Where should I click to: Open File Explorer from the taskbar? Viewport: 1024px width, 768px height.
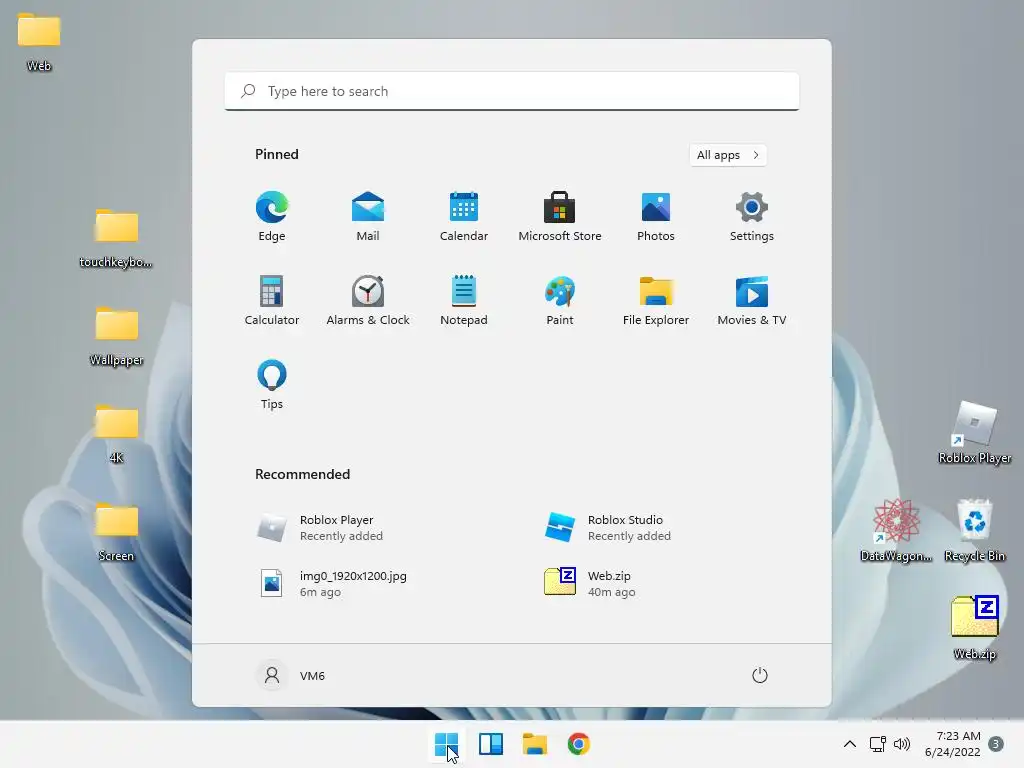pyautogui.click(x=535, y=744)
